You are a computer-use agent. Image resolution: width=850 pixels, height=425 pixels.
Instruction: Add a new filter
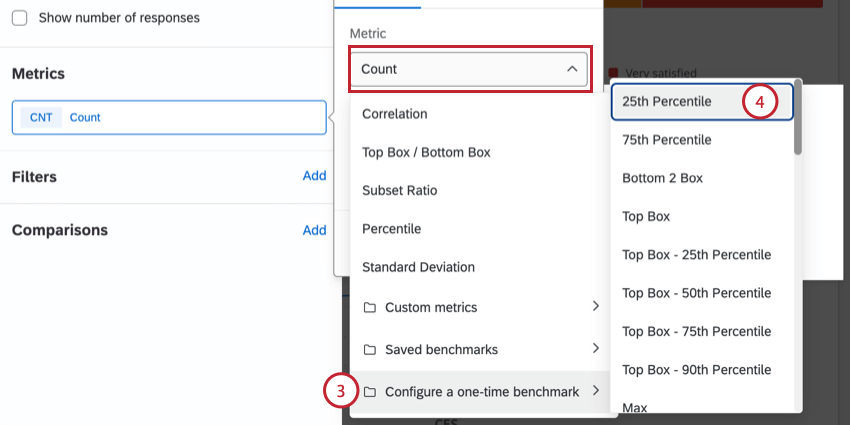314,176
